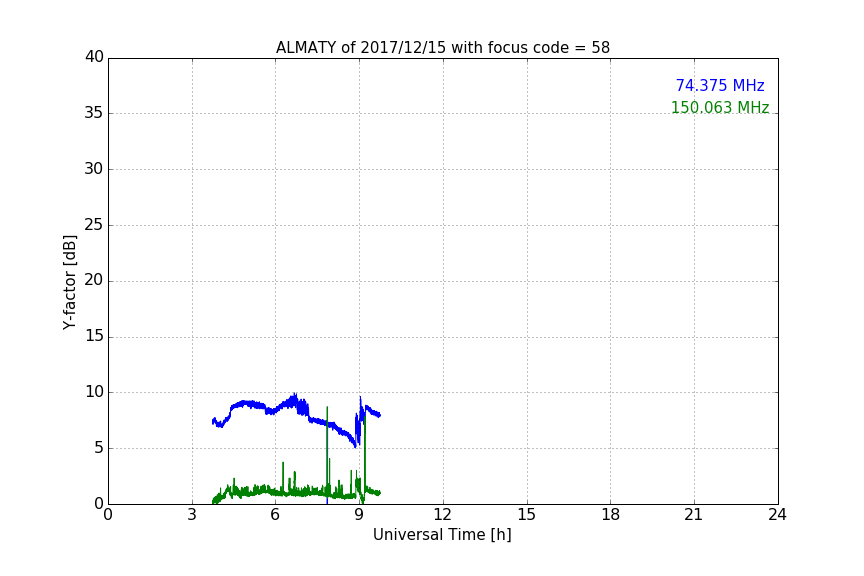The width and height of the screenshot is (864, 576).
Task: Select the green 150.063 MHz legend label
Action: tap(720, 107)
